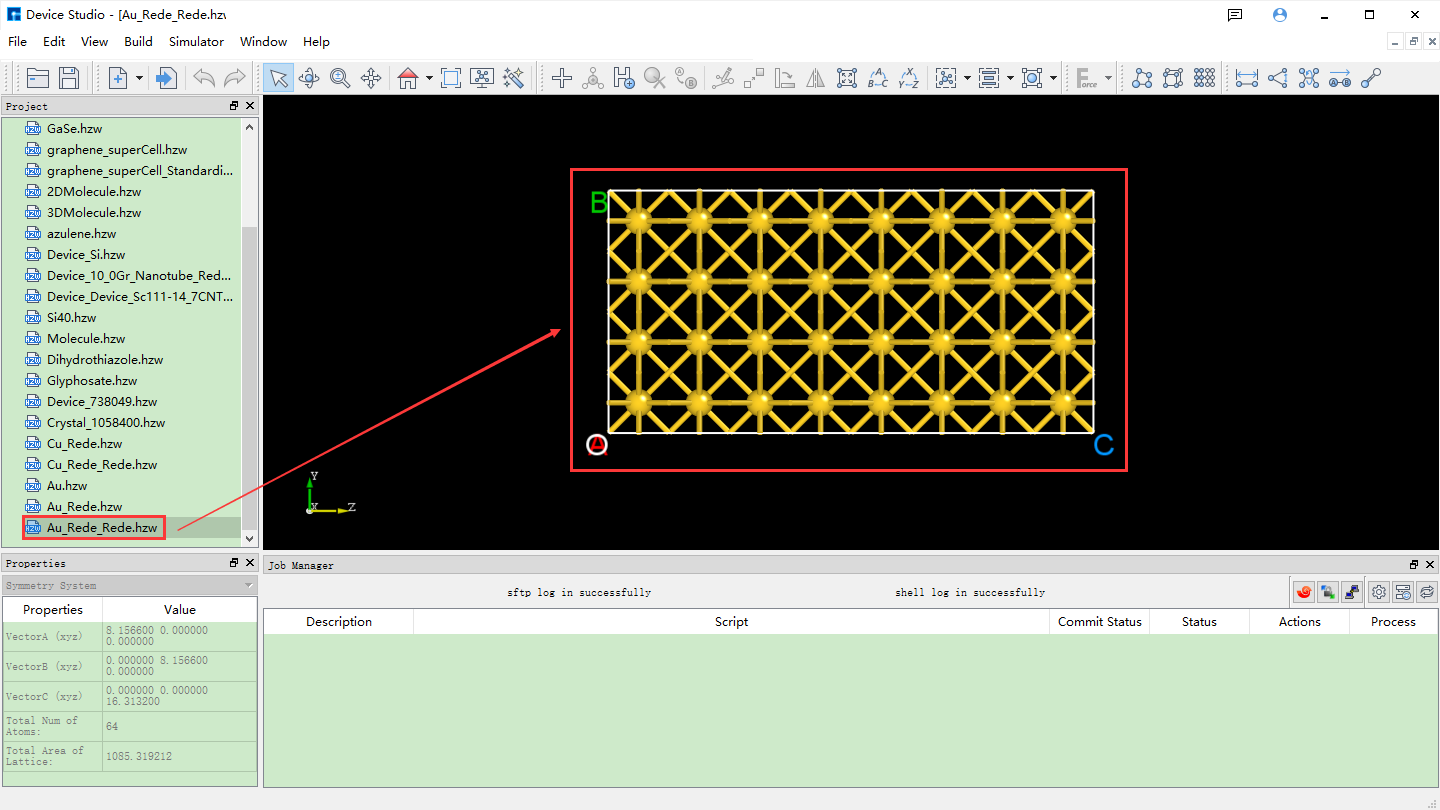Open the Job Manager settings gear icon
This screenshot has height=810, width=1440.
pos(1379,591)
